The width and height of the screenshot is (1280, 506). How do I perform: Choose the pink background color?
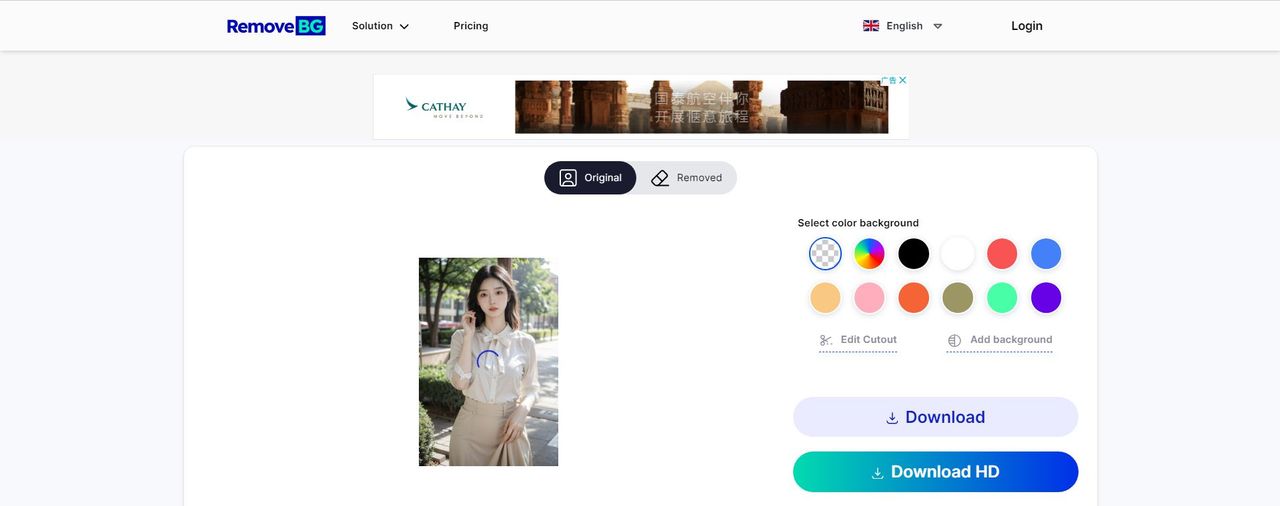[x=869, y=298]
